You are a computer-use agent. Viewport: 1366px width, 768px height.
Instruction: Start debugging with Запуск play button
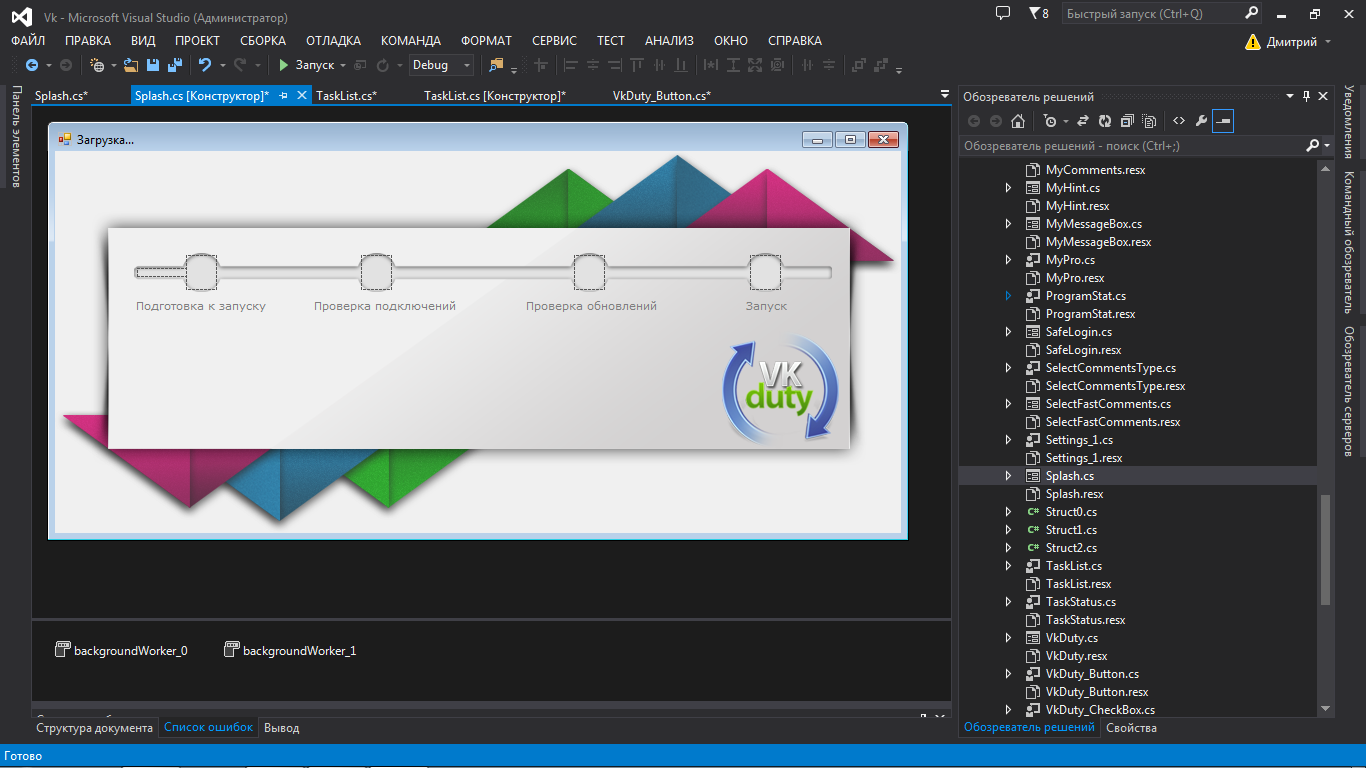coord(306,65)
